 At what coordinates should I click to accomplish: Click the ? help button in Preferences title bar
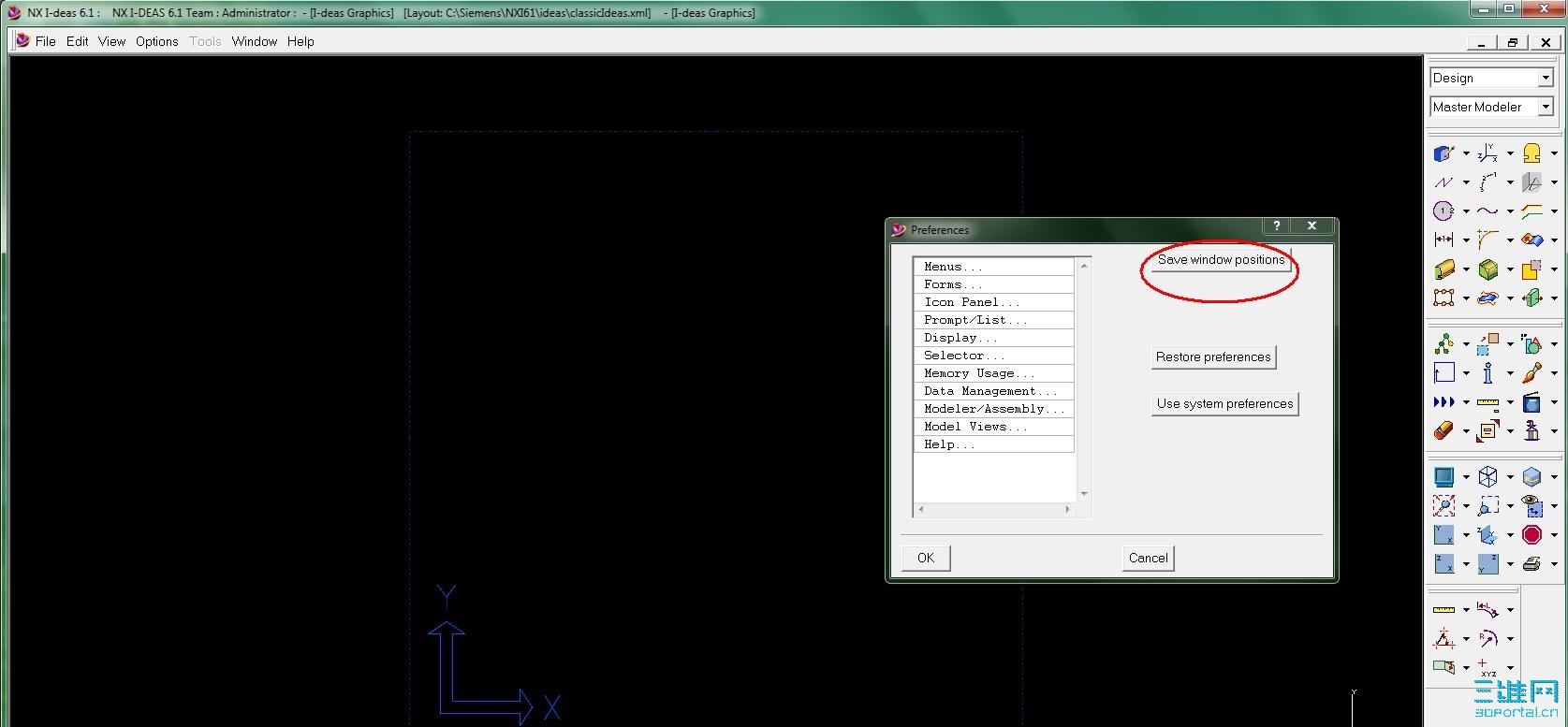pyautogui.click(x=1276, y=225)
